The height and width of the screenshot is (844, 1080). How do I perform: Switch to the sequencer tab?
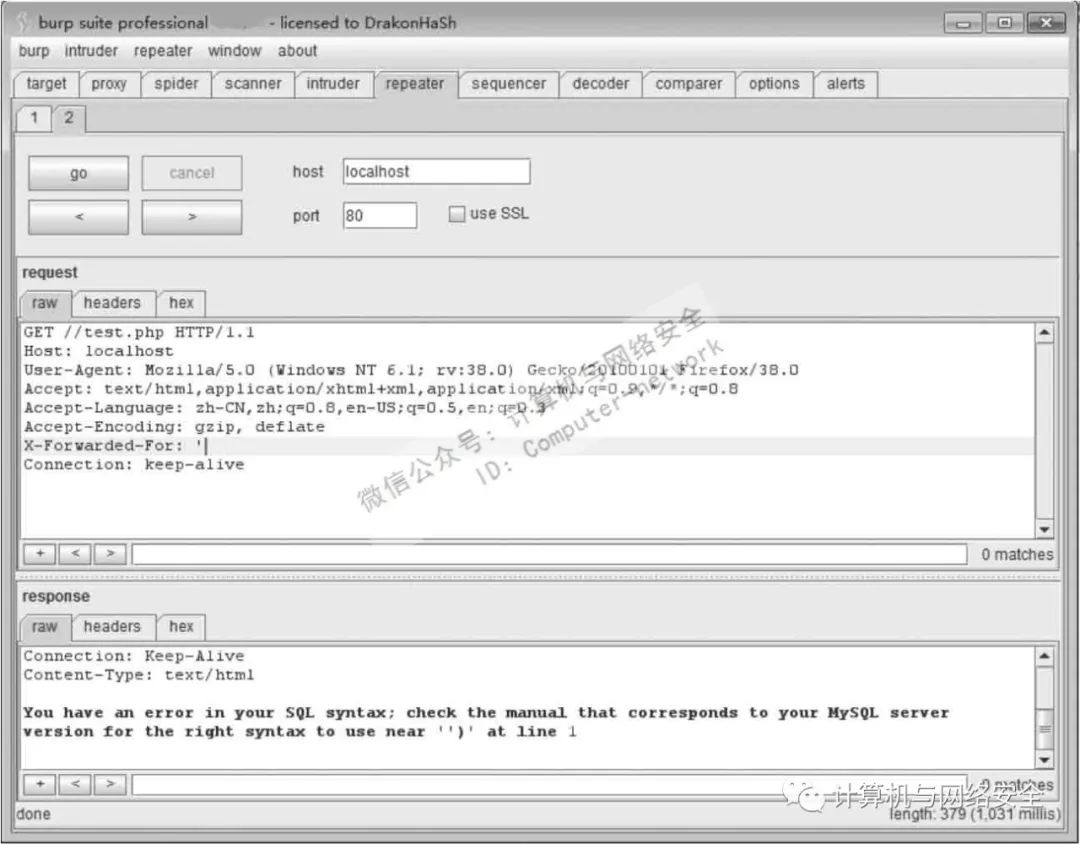coord(508,84)
